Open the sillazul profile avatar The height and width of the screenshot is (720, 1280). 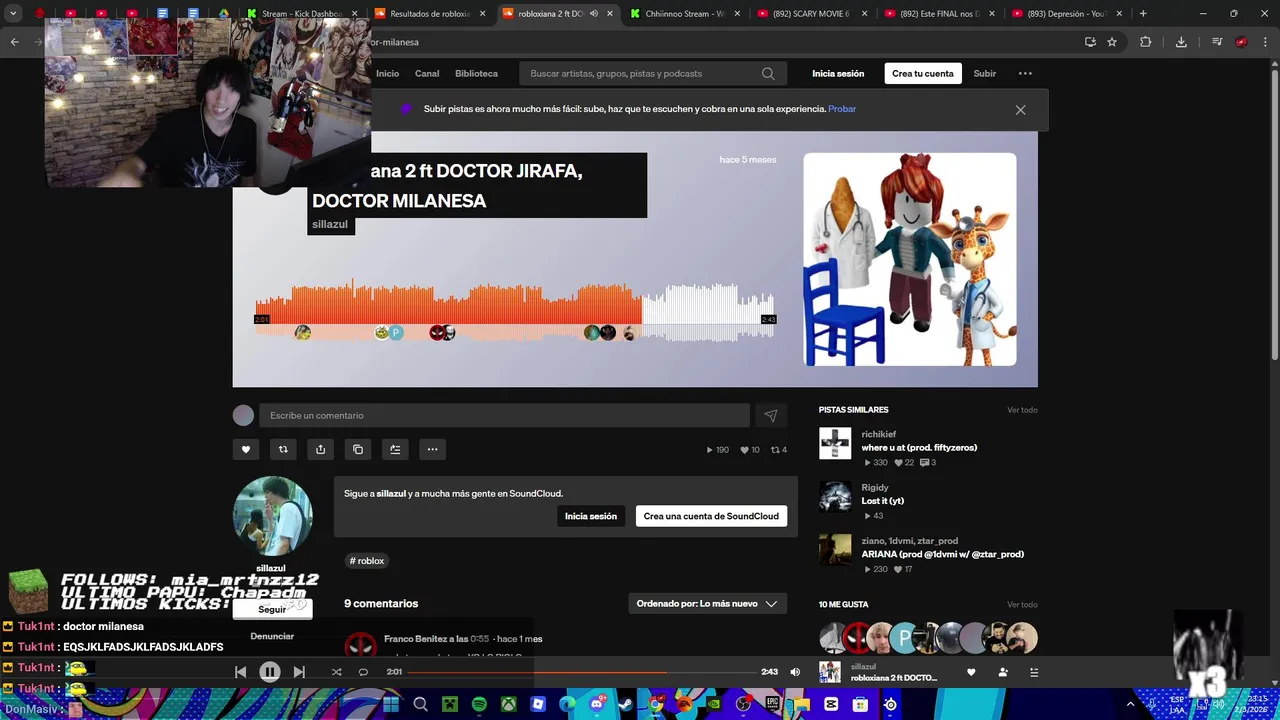[272, 516]
